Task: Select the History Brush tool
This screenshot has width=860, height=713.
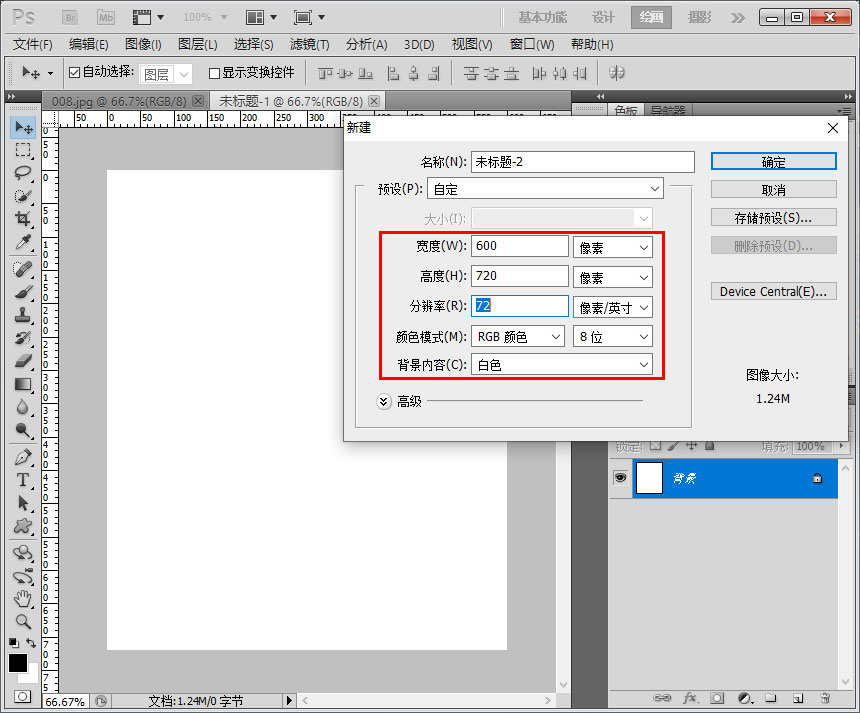Action: point(23,338)
